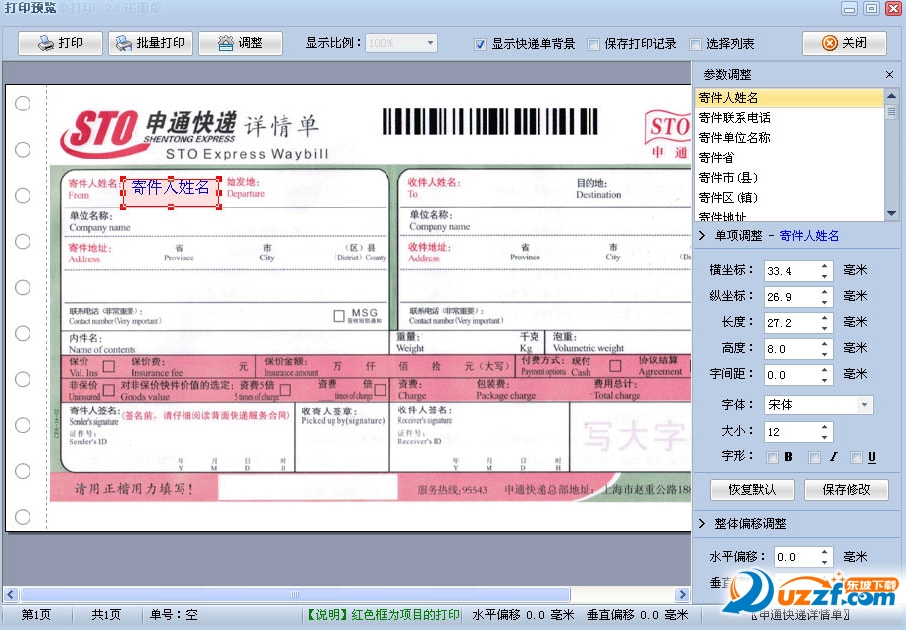Click batch printer icon on 批量打印
Image resolution: width=906 pixels, height=630 pixels.
pyautogui.click(x=123, y=43)
